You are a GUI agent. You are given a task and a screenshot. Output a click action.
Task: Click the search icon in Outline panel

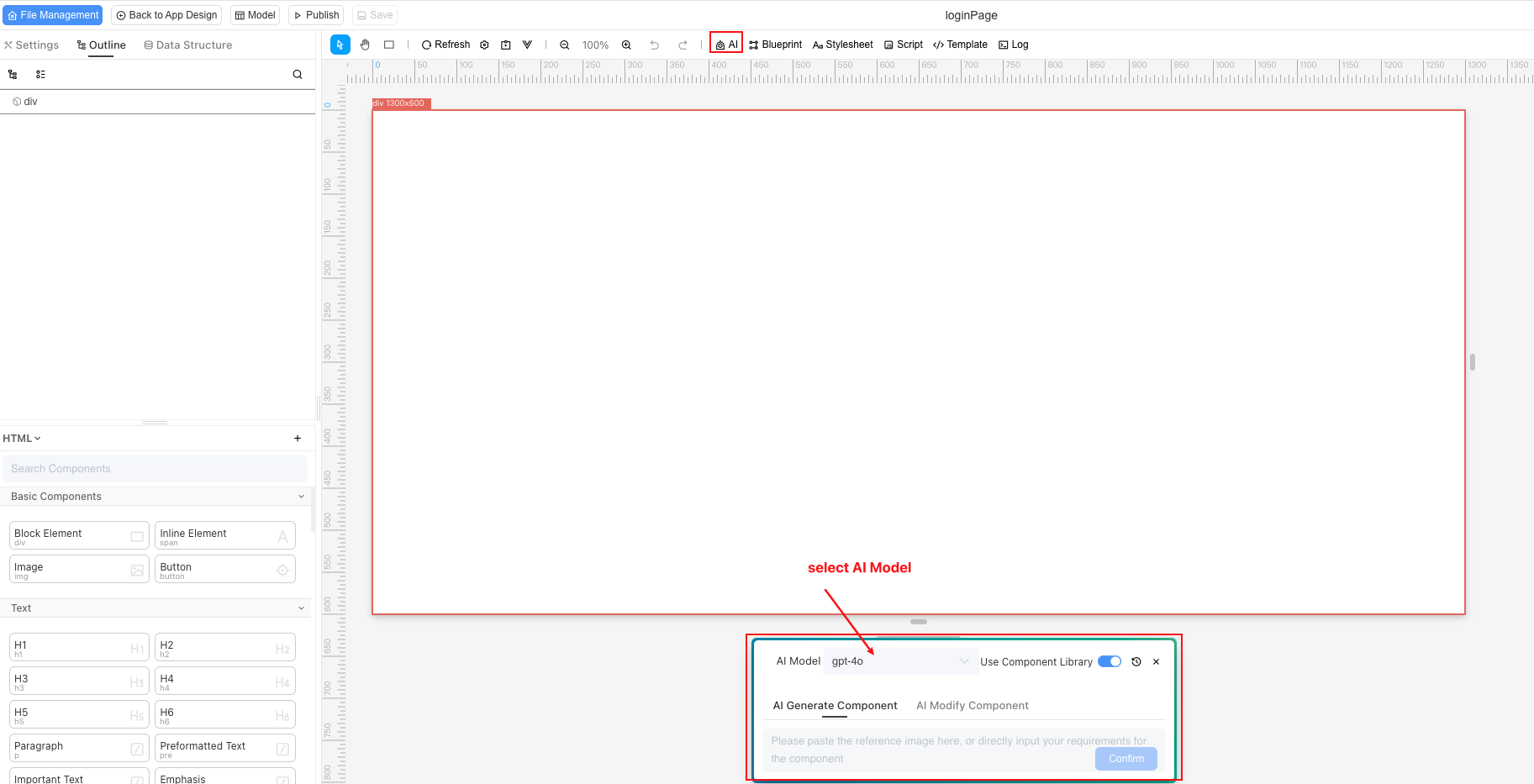tap(298, 74)
